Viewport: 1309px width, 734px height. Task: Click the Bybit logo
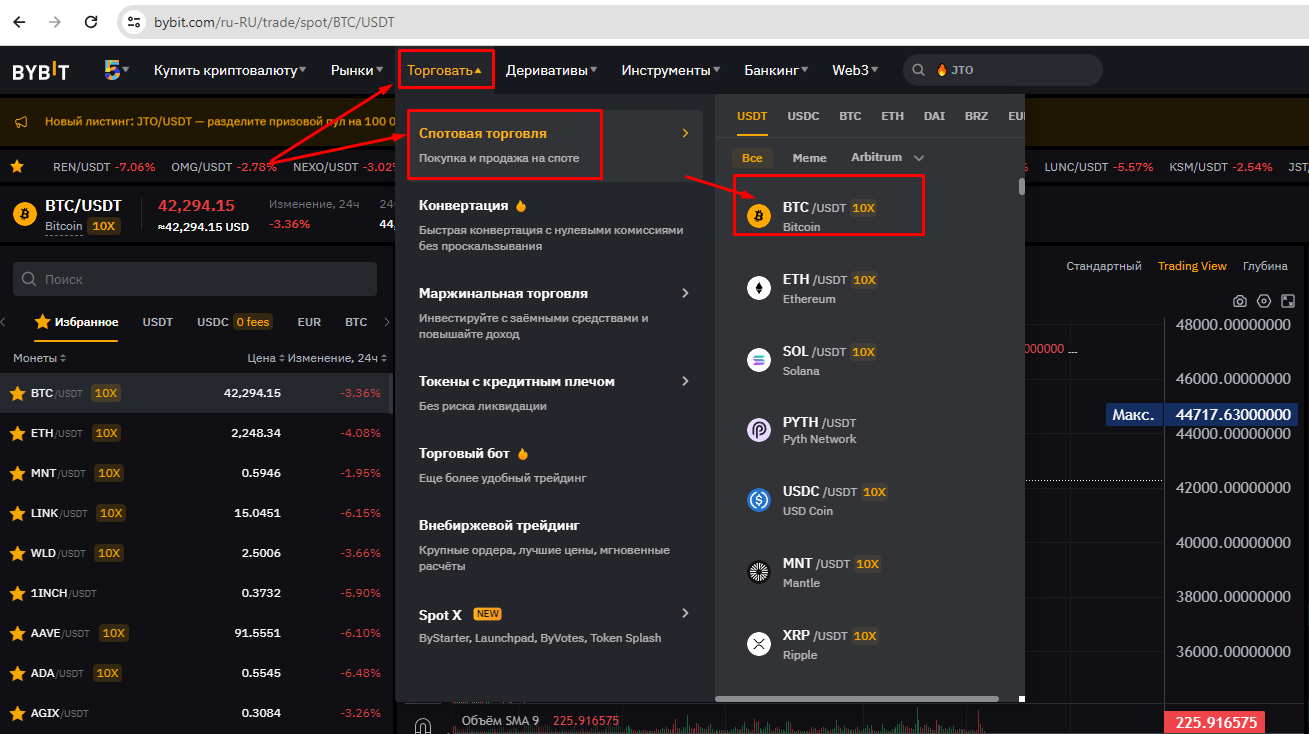coord(41,71)
